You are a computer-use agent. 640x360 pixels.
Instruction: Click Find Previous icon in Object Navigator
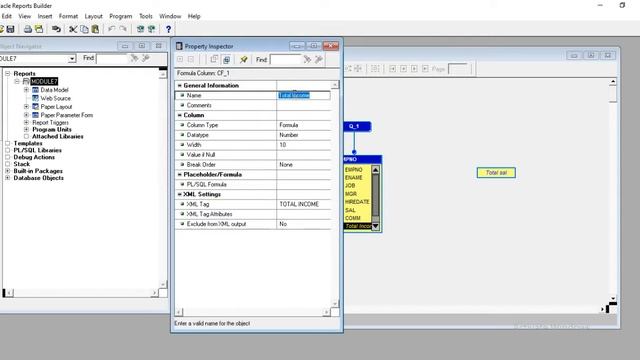(145, 58)
